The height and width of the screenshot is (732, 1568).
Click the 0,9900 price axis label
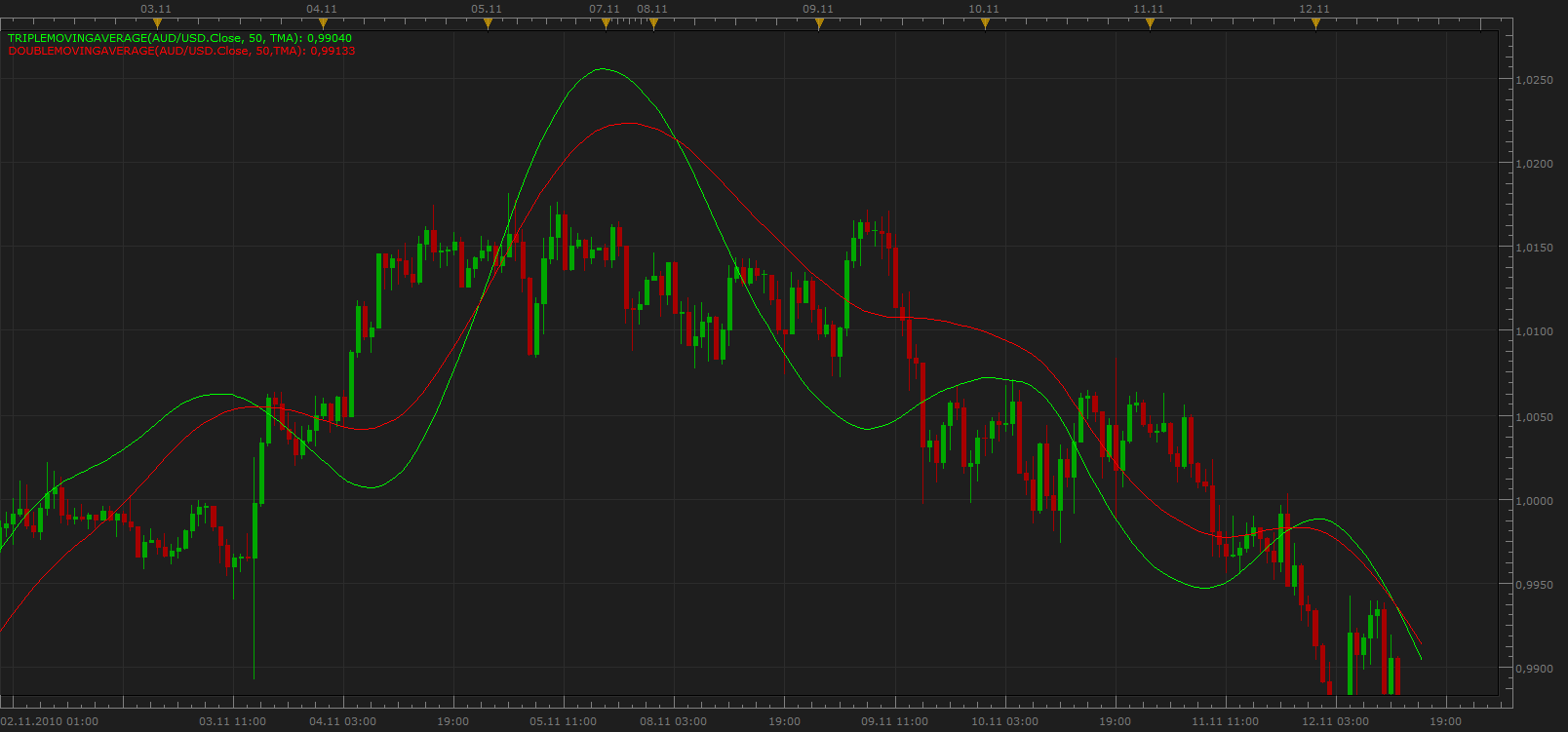click(x=1534, y=669)
